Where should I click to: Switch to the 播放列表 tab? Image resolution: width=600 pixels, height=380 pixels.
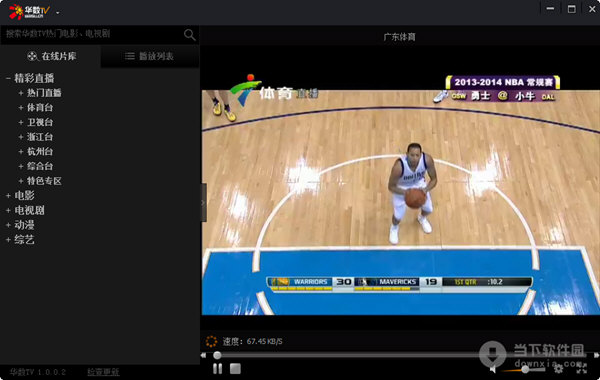[150, 56]
